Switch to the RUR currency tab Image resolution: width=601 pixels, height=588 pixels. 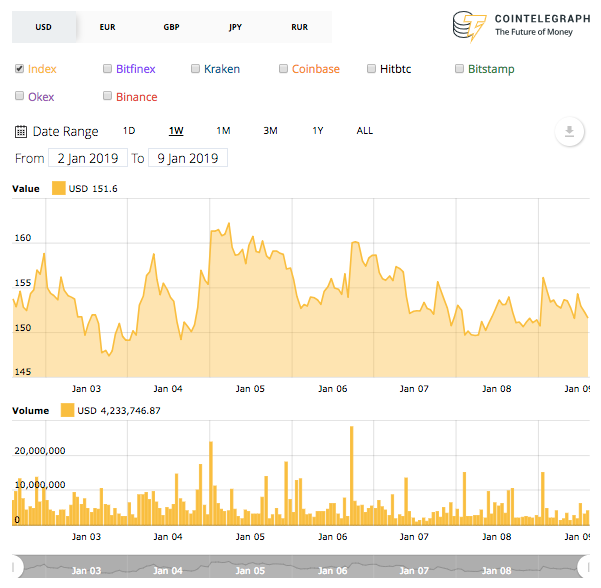click(299, 27)
